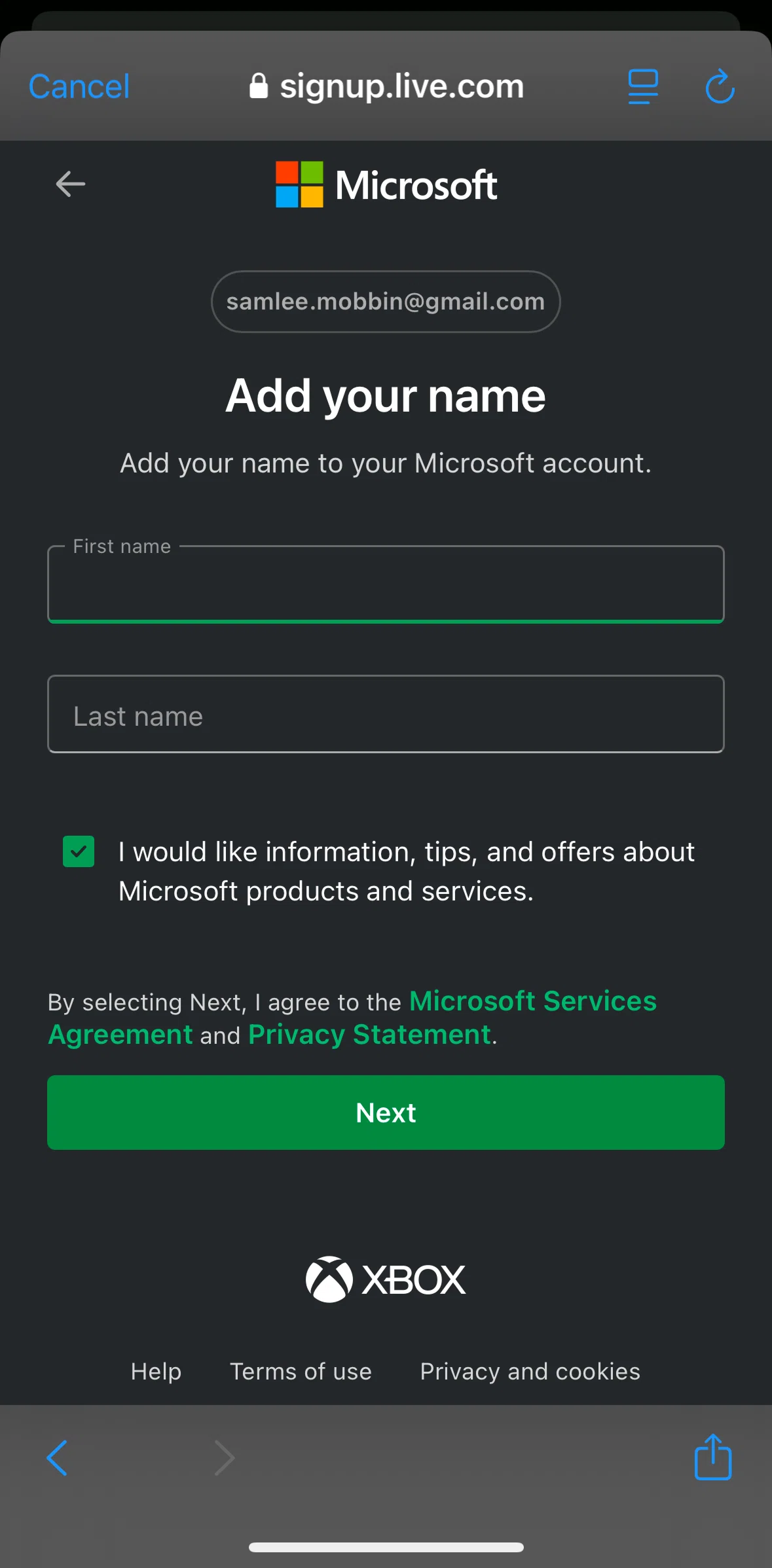Image resolution: width=772 pixels, height=1568 pixels.
Task: Open the Microsoft Services Agreement link
Action: coord(352,1018)
